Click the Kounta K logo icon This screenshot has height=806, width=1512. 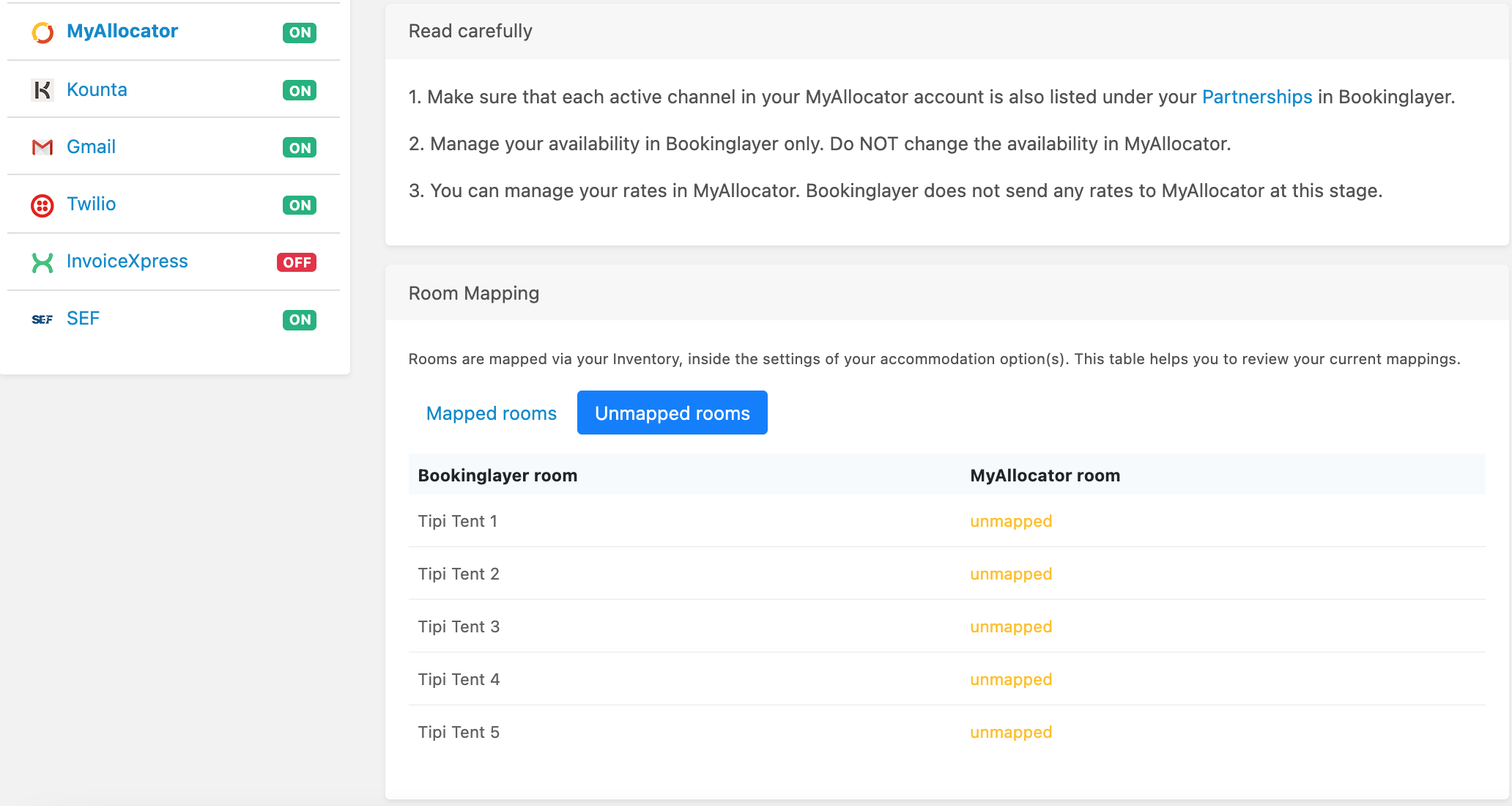(42, 90)
